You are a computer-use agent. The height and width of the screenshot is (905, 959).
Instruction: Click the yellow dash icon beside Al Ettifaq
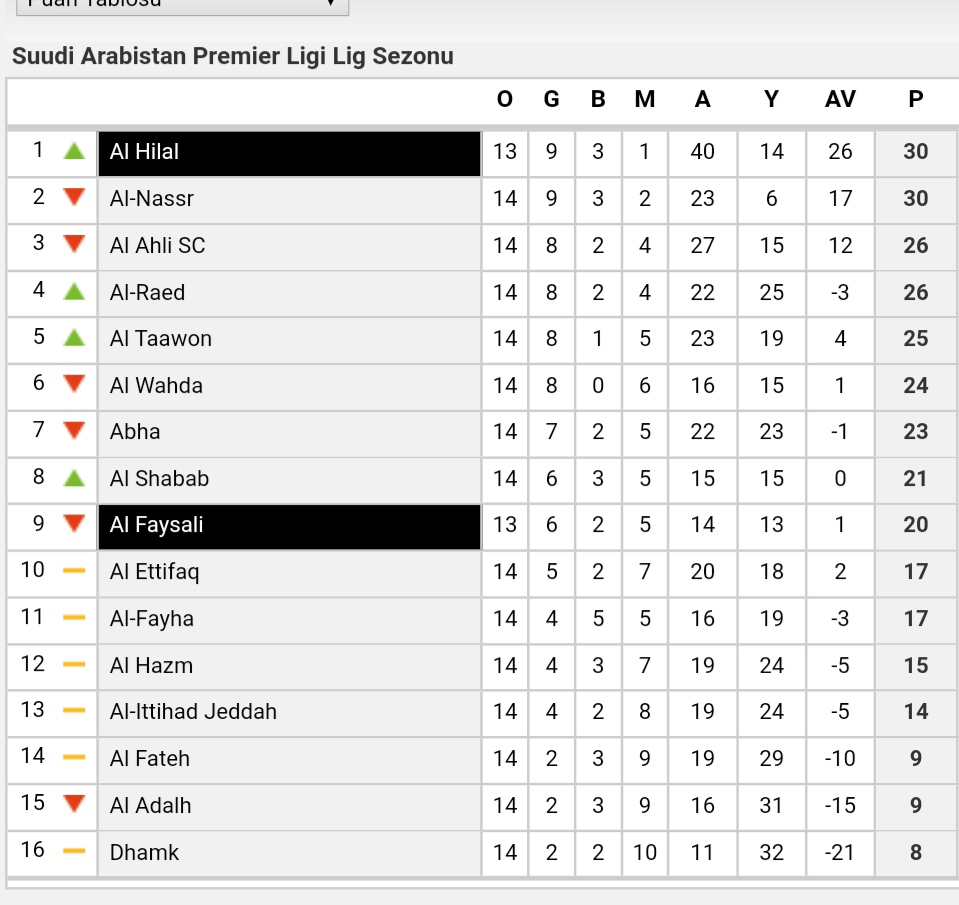click(x=74, y=571)
